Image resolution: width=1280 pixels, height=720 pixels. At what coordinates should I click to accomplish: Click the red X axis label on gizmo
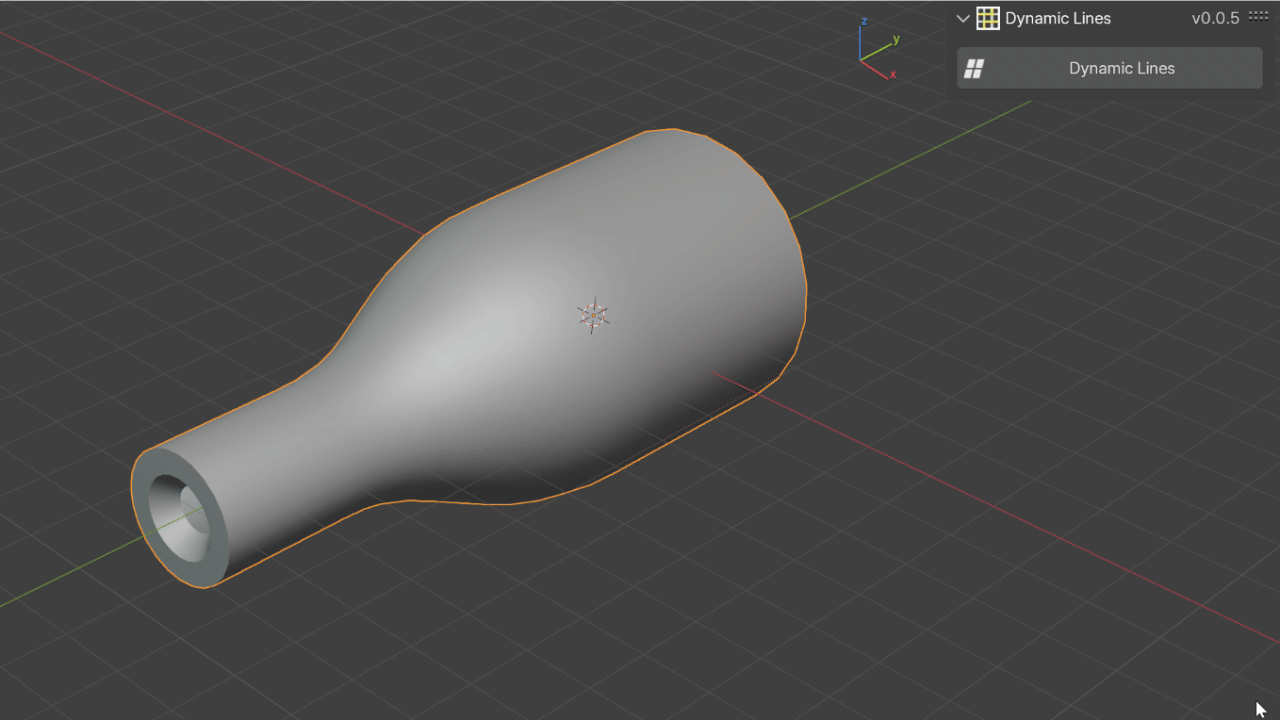[x=893, y=75]
